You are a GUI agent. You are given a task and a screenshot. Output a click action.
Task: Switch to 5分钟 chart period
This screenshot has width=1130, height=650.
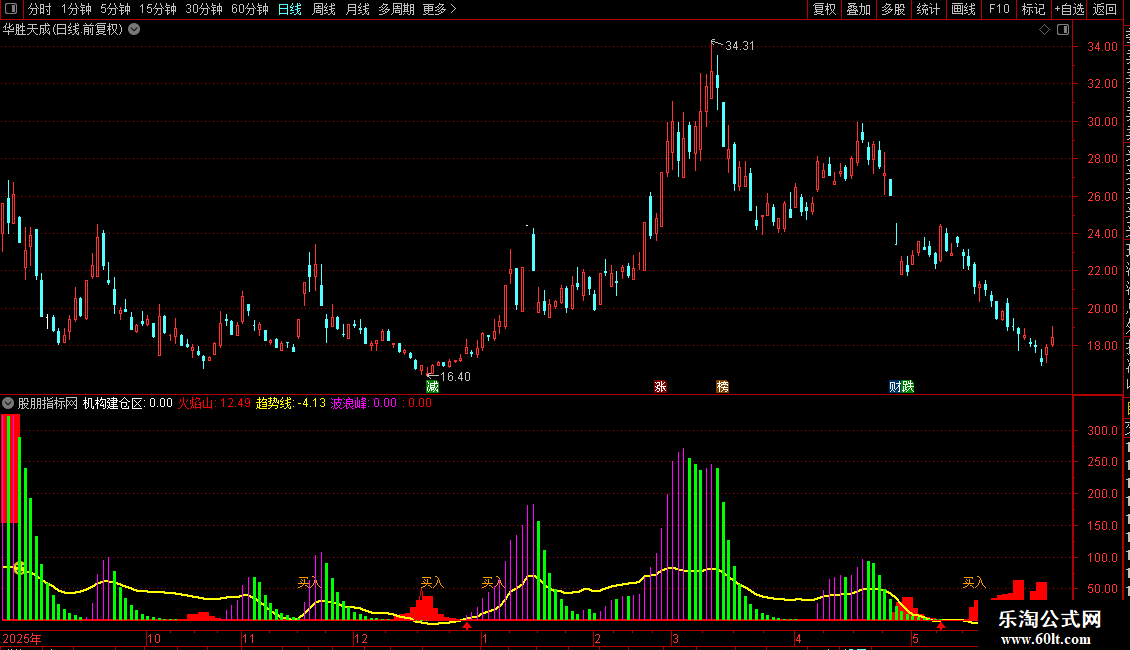tap(115, 9)
